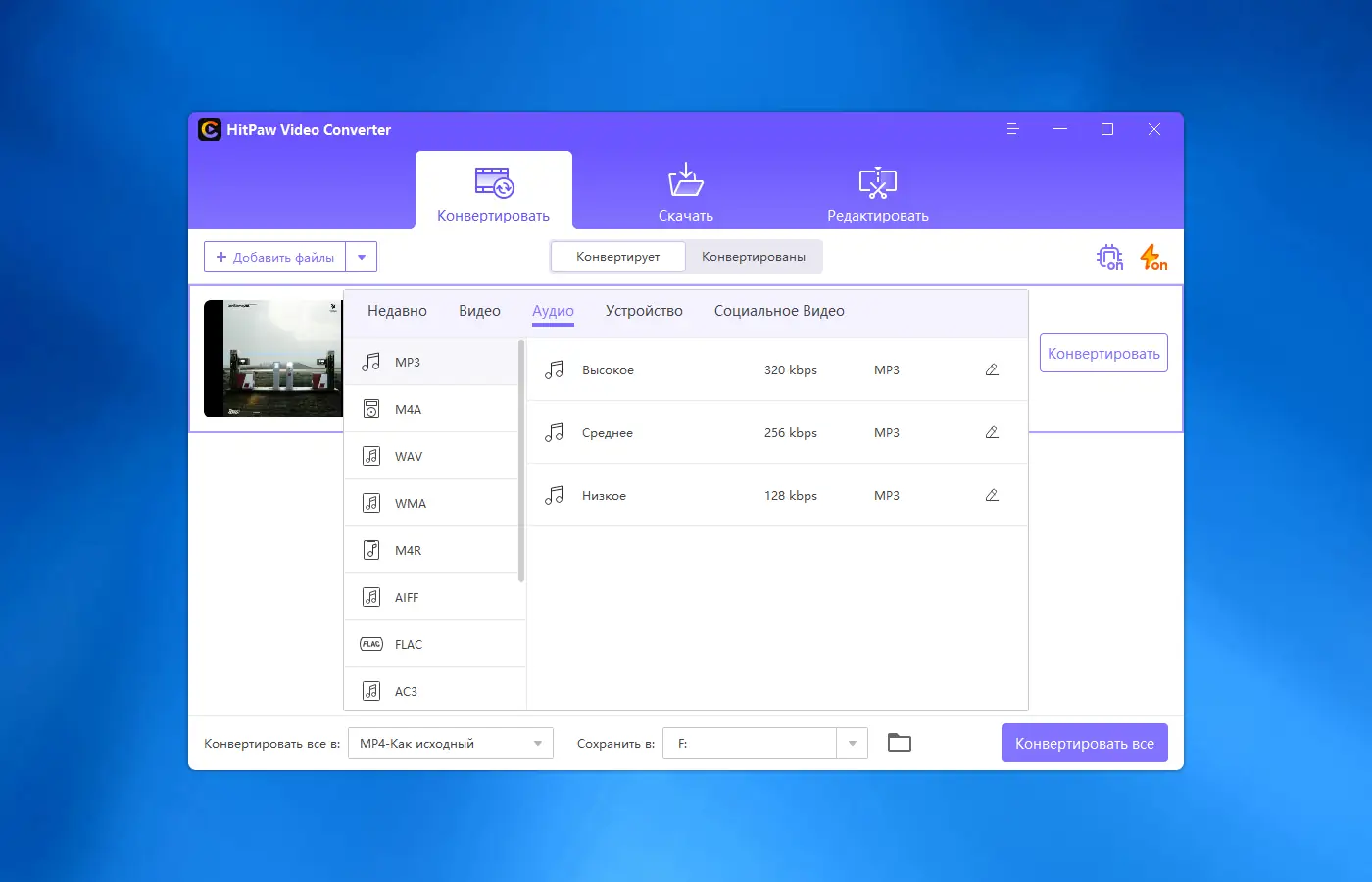Select the Converted sub-tab (Конвертированы)
1372x882 pixels.
(x=754, y=257)
